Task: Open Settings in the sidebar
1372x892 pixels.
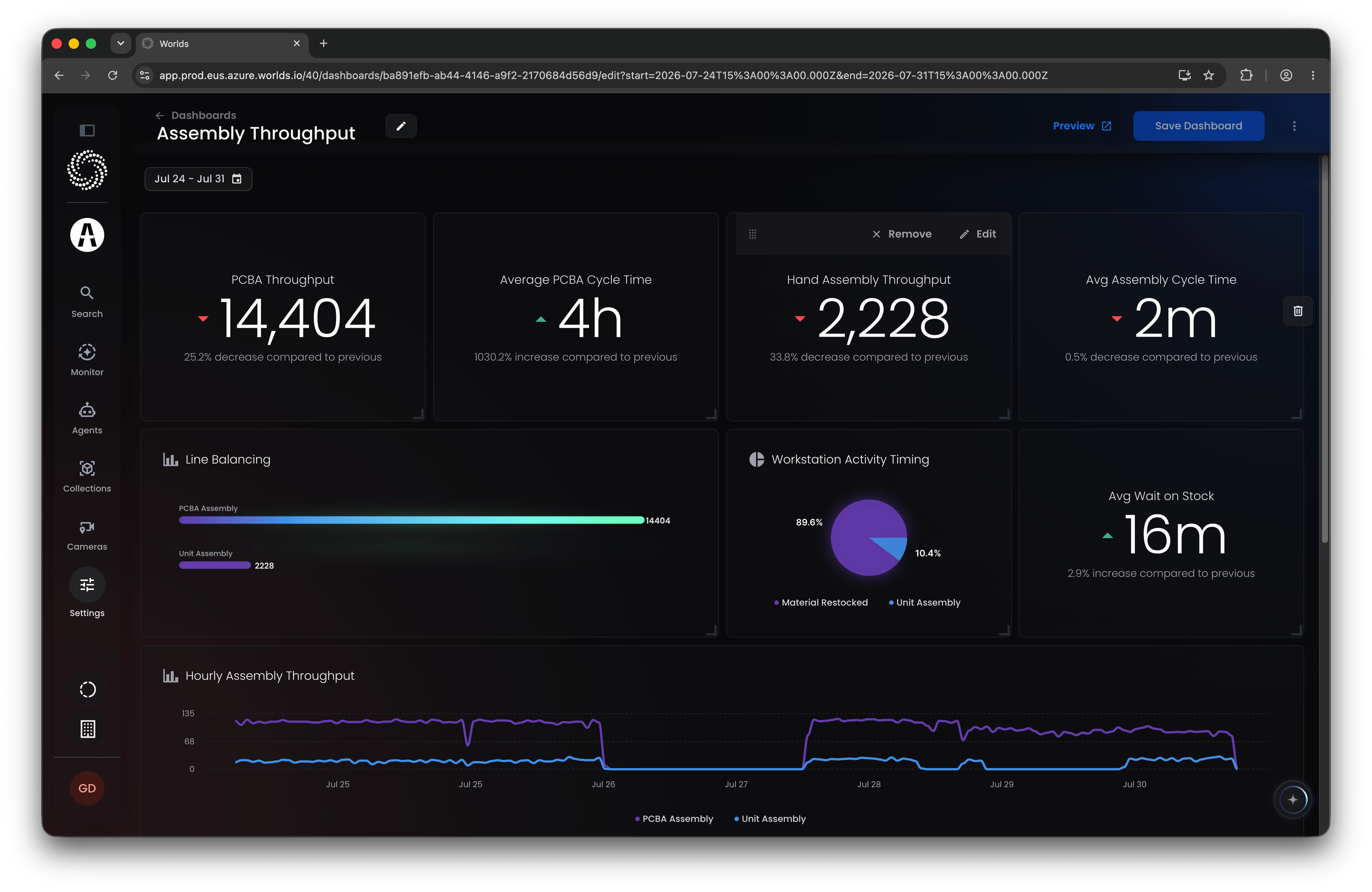Action: tap(87, 593)
